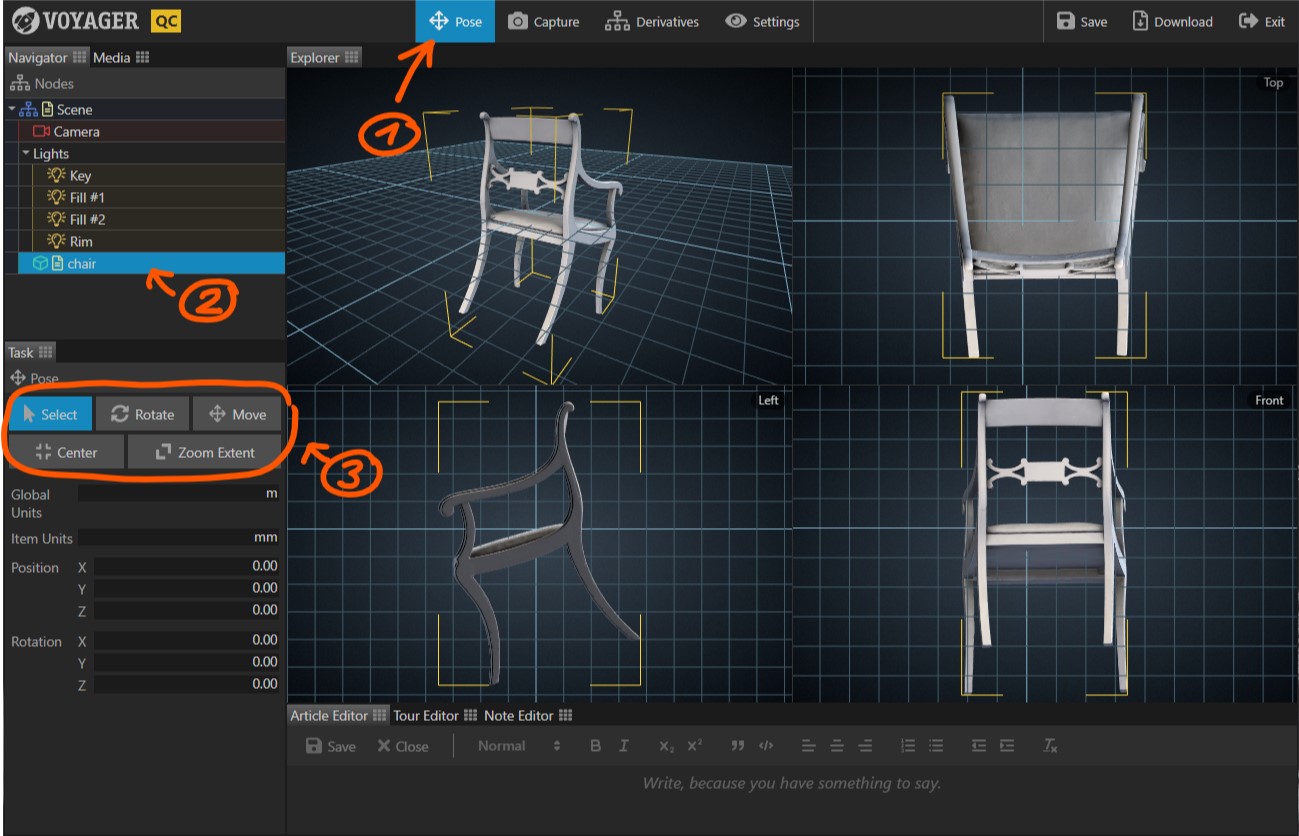Apply bold formatting in Article Editor
Screen dimensions: 1299x836
pyautogui.click(x=595, y=746)
